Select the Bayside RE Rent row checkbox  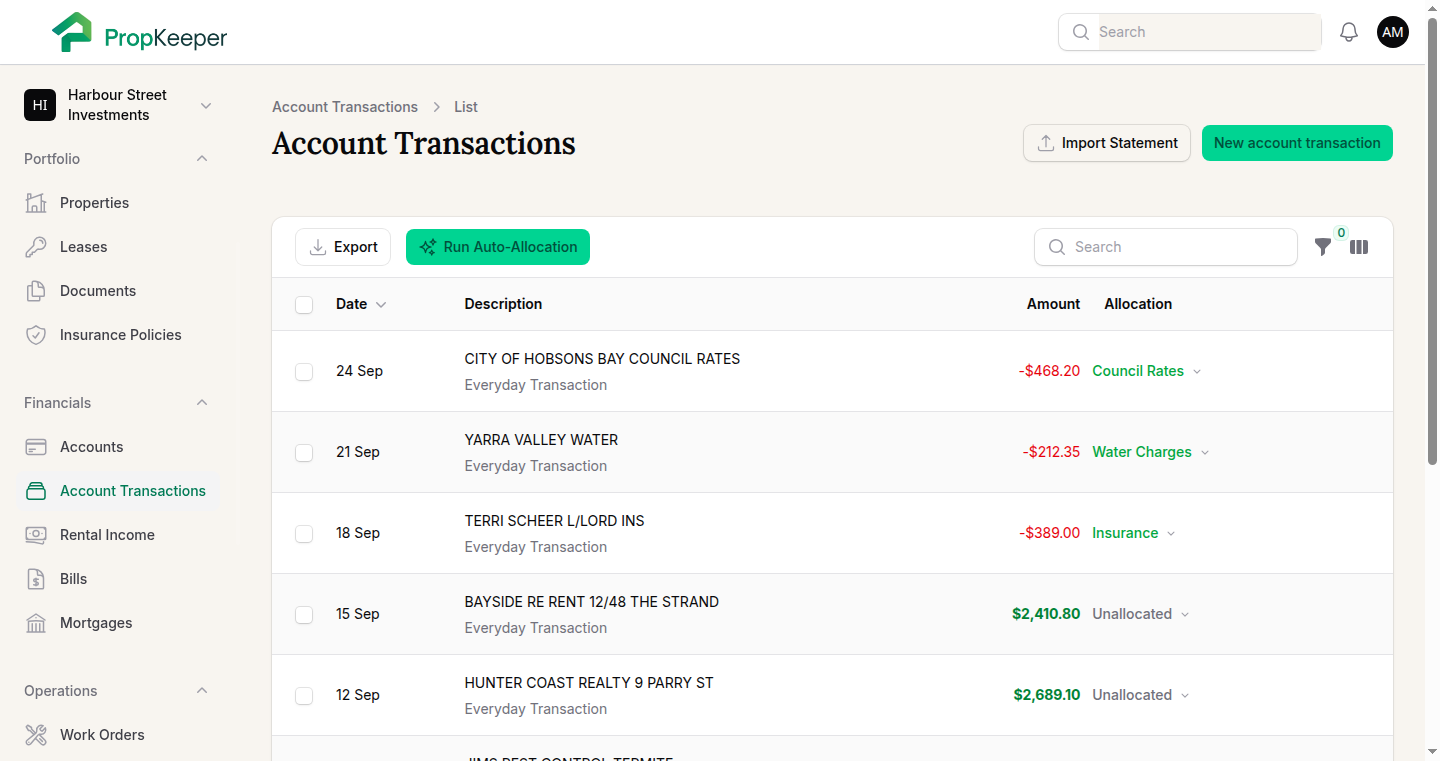point(304,615)
